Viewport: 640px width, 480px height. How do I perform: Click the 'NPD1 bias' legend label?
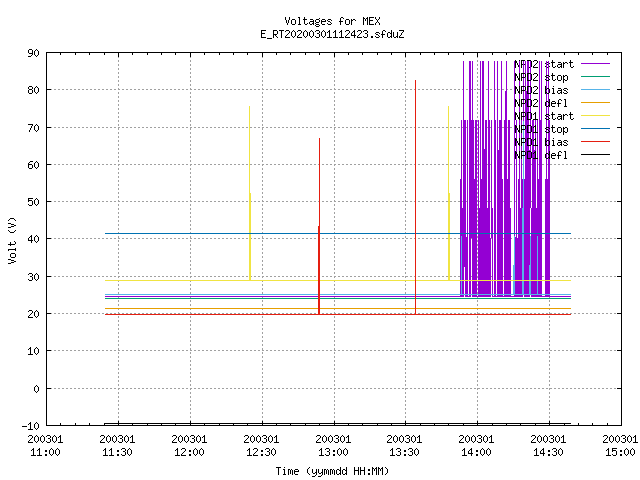541,142
